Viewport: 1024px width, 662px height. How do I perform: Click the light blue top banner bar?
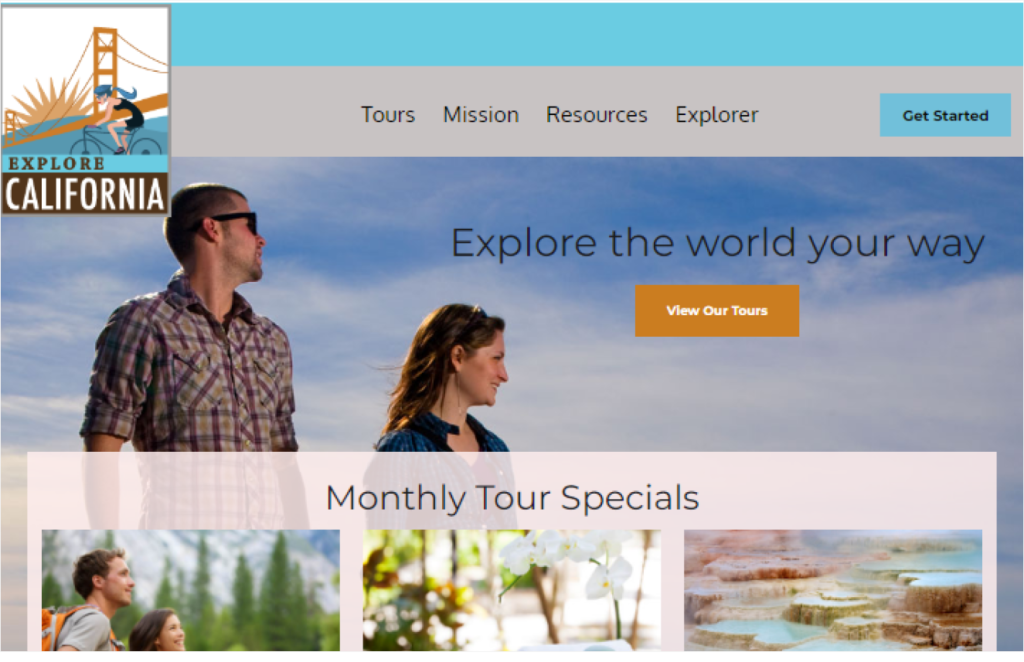597,35
